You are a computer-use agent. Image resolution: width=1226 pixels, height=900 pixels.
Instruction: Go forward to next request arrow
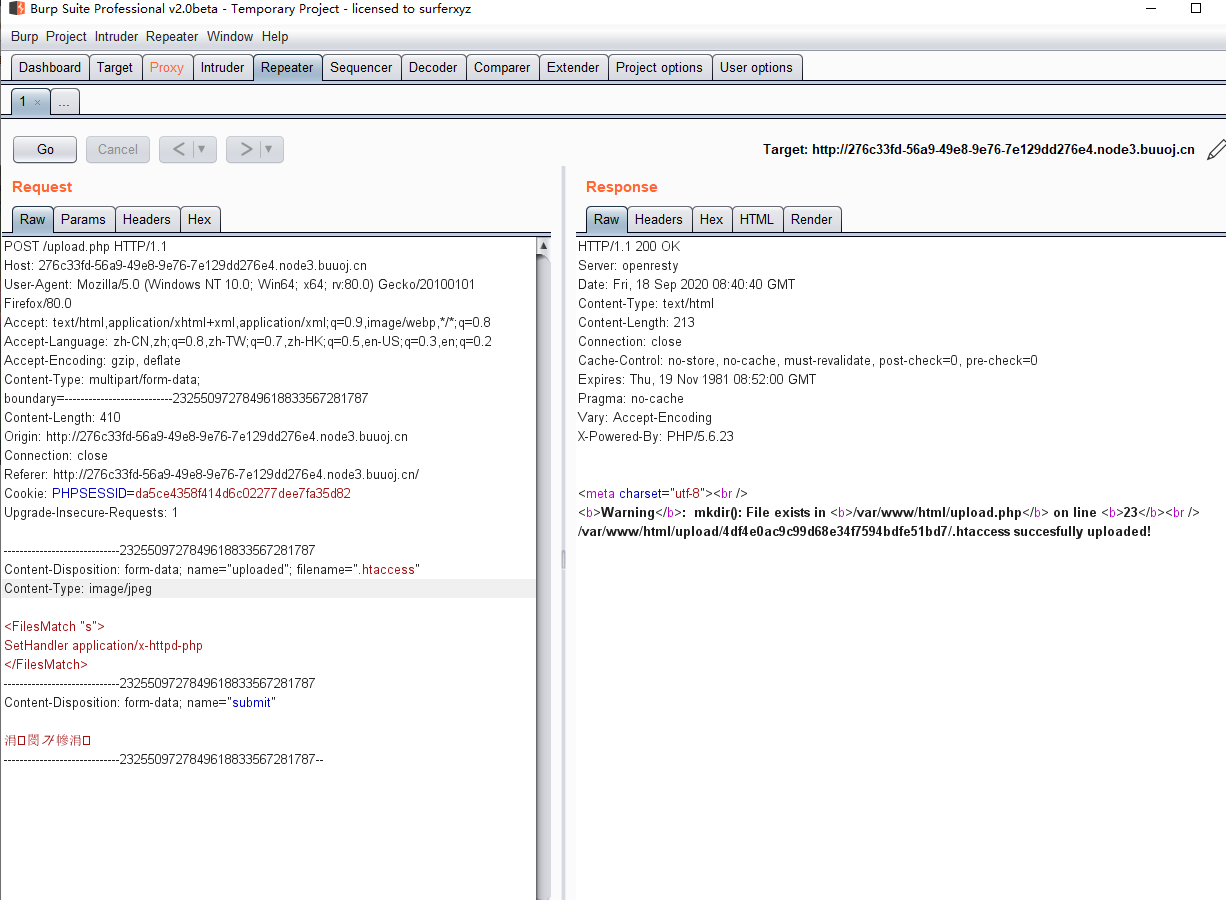pyautogui.click(x=246, y=149)
